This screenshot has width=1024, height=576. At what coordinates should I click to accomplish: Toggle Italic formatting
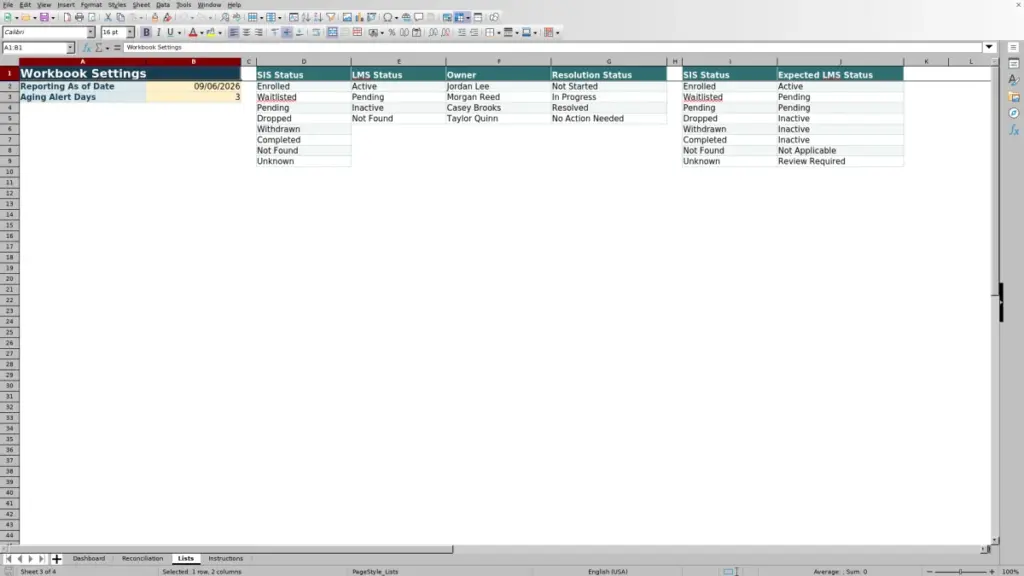tap(158, 32)
